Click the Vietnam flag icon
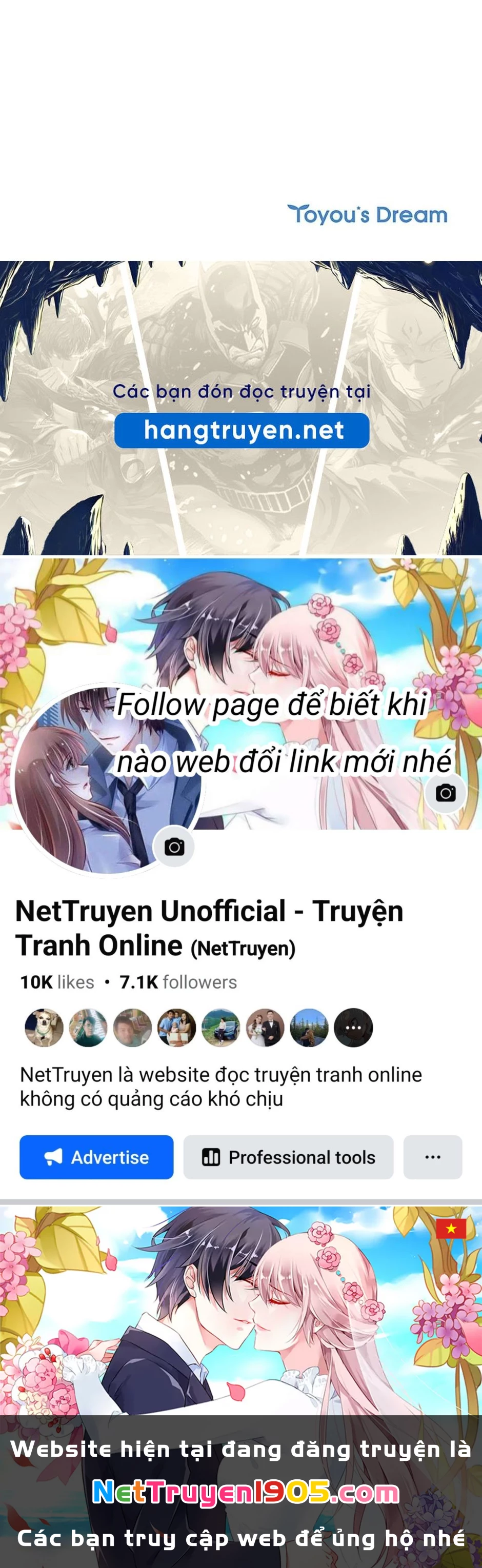The height and width of the screenshot is (1568, 482). pyautogui.click(x=451, y=1229)
